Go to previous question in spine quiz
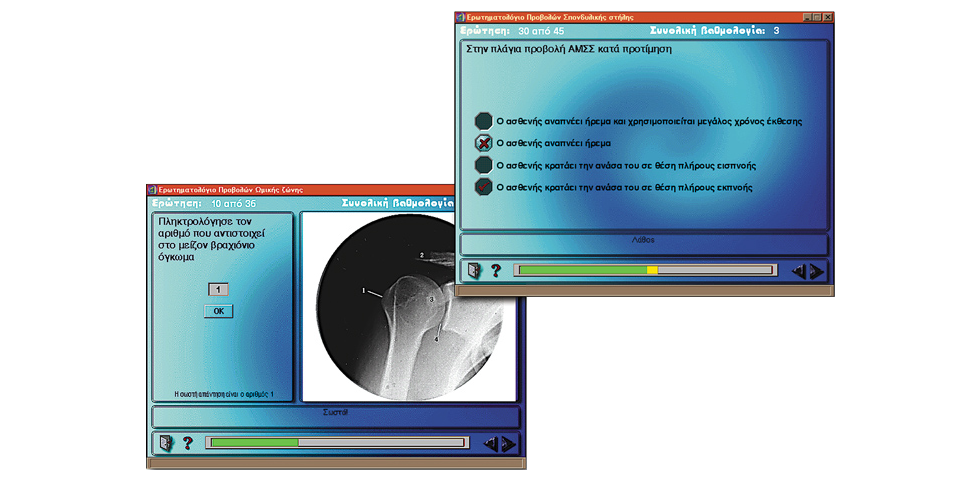 (798, 270)
